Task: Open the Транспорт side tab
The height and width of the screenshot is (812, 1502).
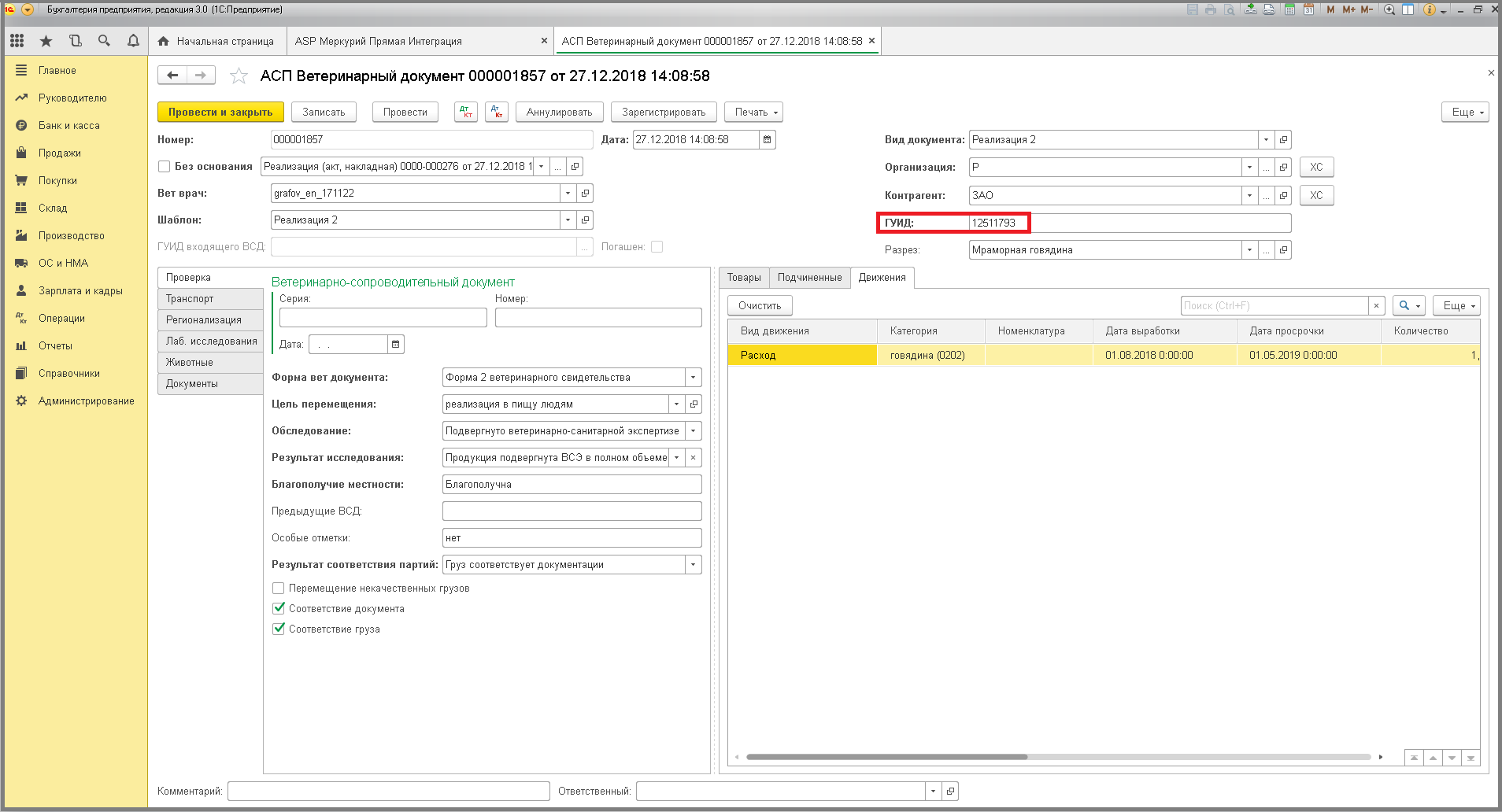Action: (x=210, y=299)
